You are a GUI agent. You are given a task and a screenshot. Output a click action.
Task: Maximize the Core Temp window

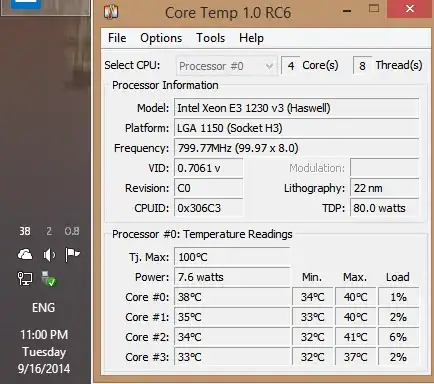pyautogui.click(x=374, y=9)
